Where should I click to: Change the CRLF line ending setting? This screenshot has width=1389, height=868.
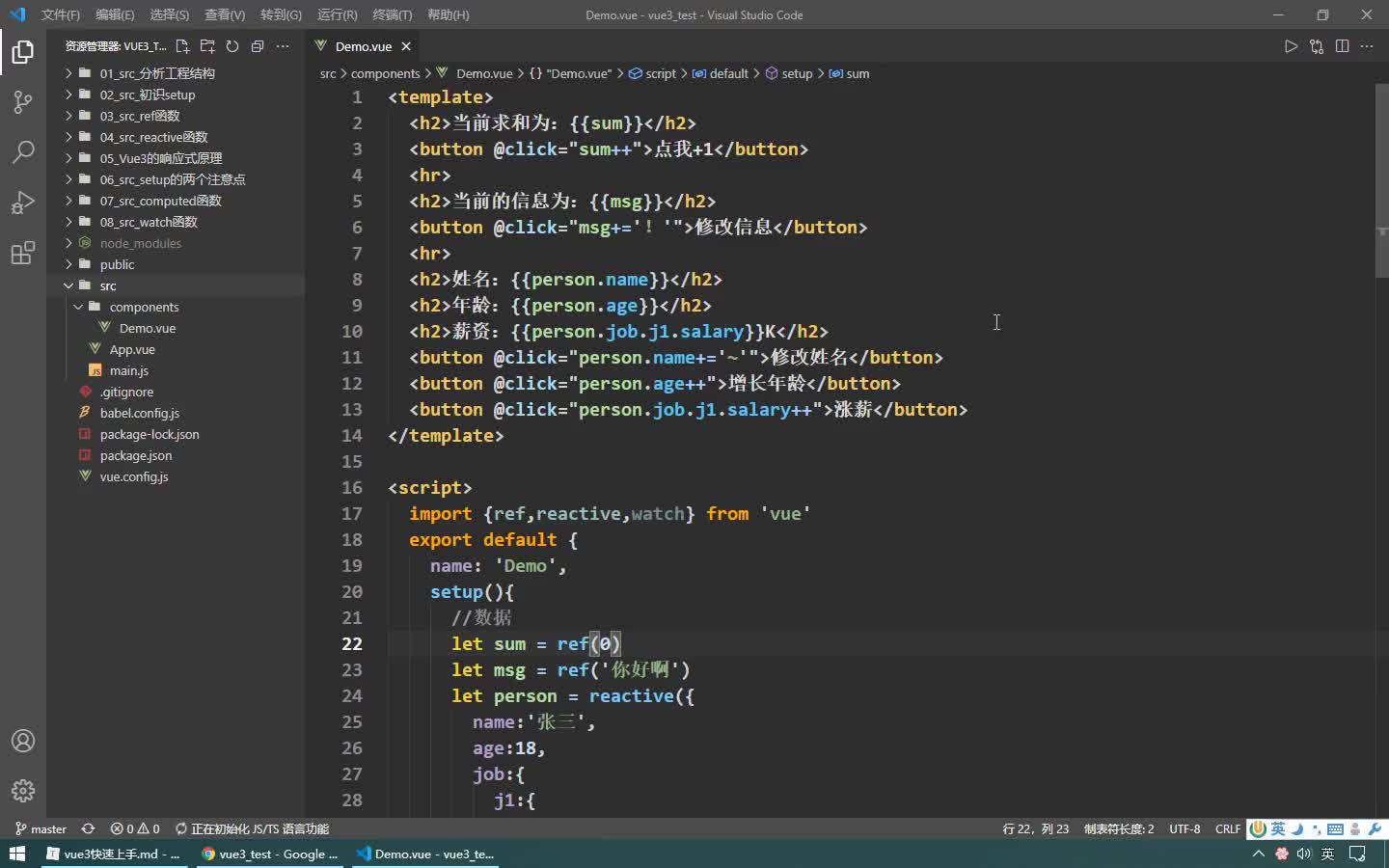point(1228,828)
